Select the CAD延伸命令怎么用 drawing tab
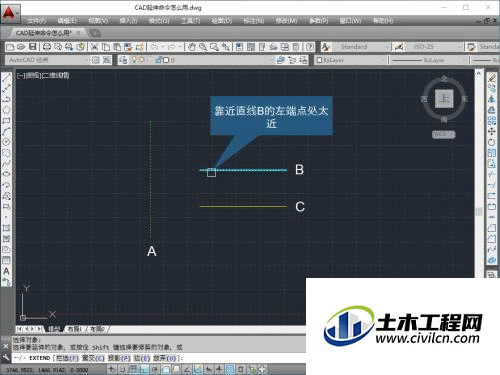This screenshot has height=375, width=500. (x=44, y=33)
